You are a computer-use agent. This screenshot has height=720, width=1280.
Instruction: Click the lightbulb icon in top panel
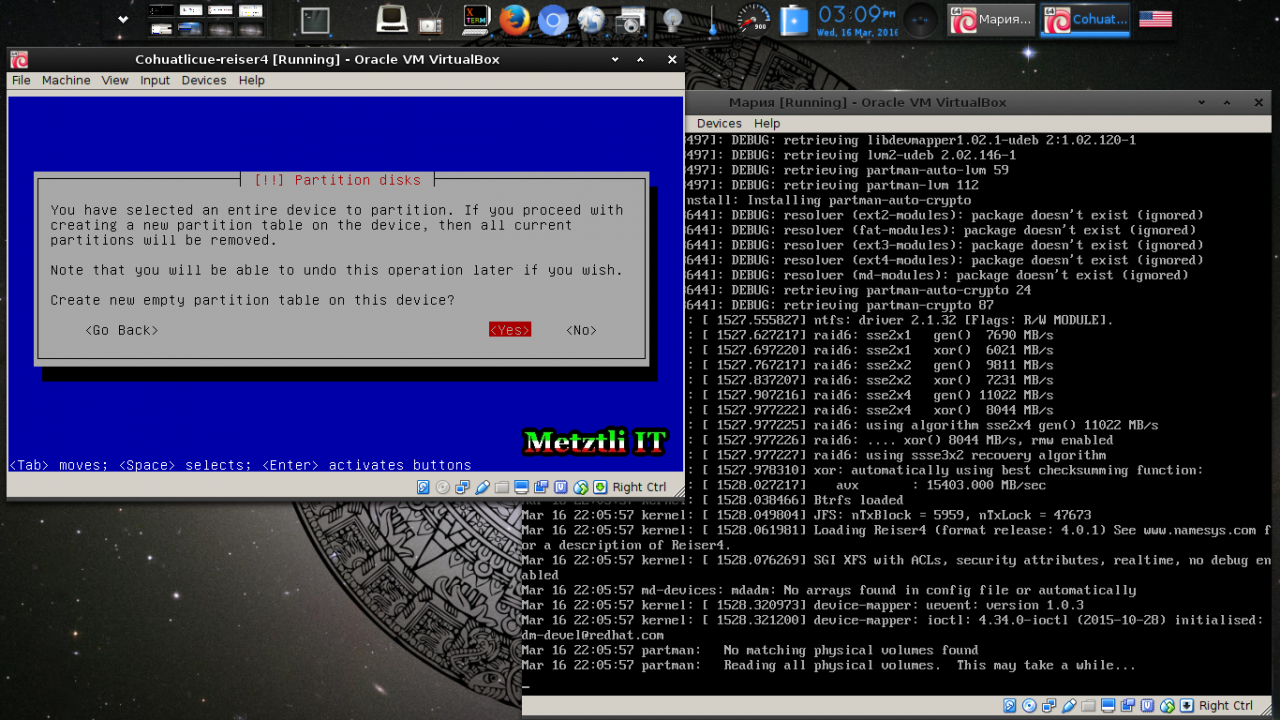(673, 20)
